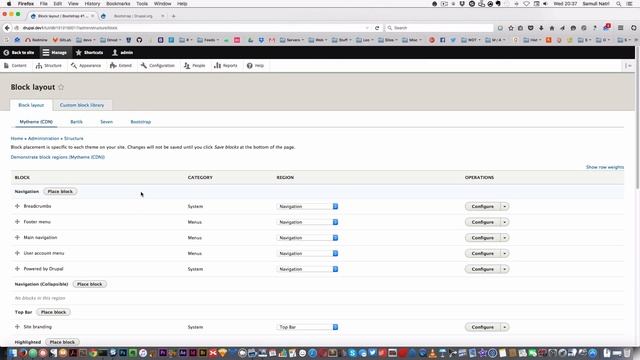Viewport: 640px width, 360px height.
Task: Open the Firefox downloads arrow icon
Action: tap(541, 28)
